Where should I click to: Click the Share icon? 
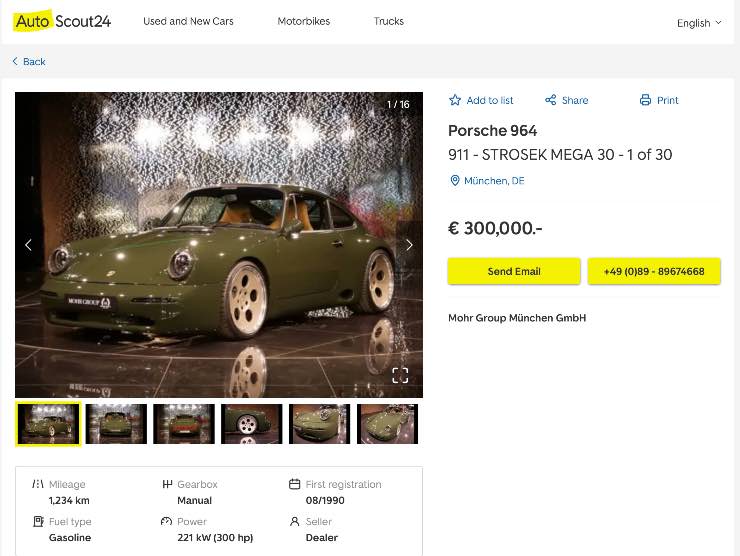pos(550,100)
